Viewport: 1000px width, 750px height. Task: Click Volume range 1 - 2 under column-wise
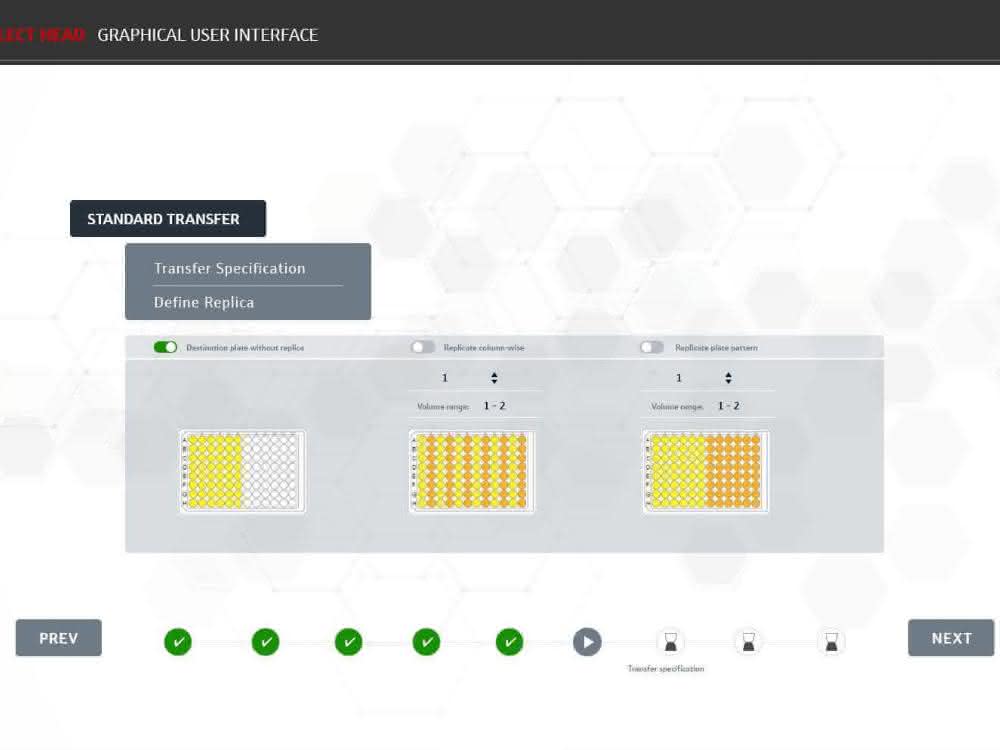462,406
